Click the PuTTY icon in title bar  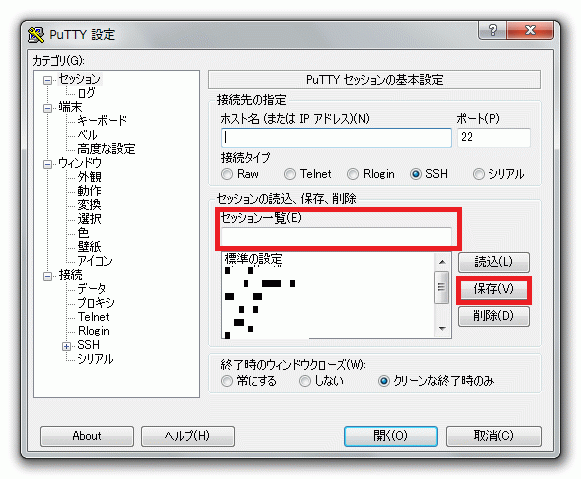click(36, 35)
